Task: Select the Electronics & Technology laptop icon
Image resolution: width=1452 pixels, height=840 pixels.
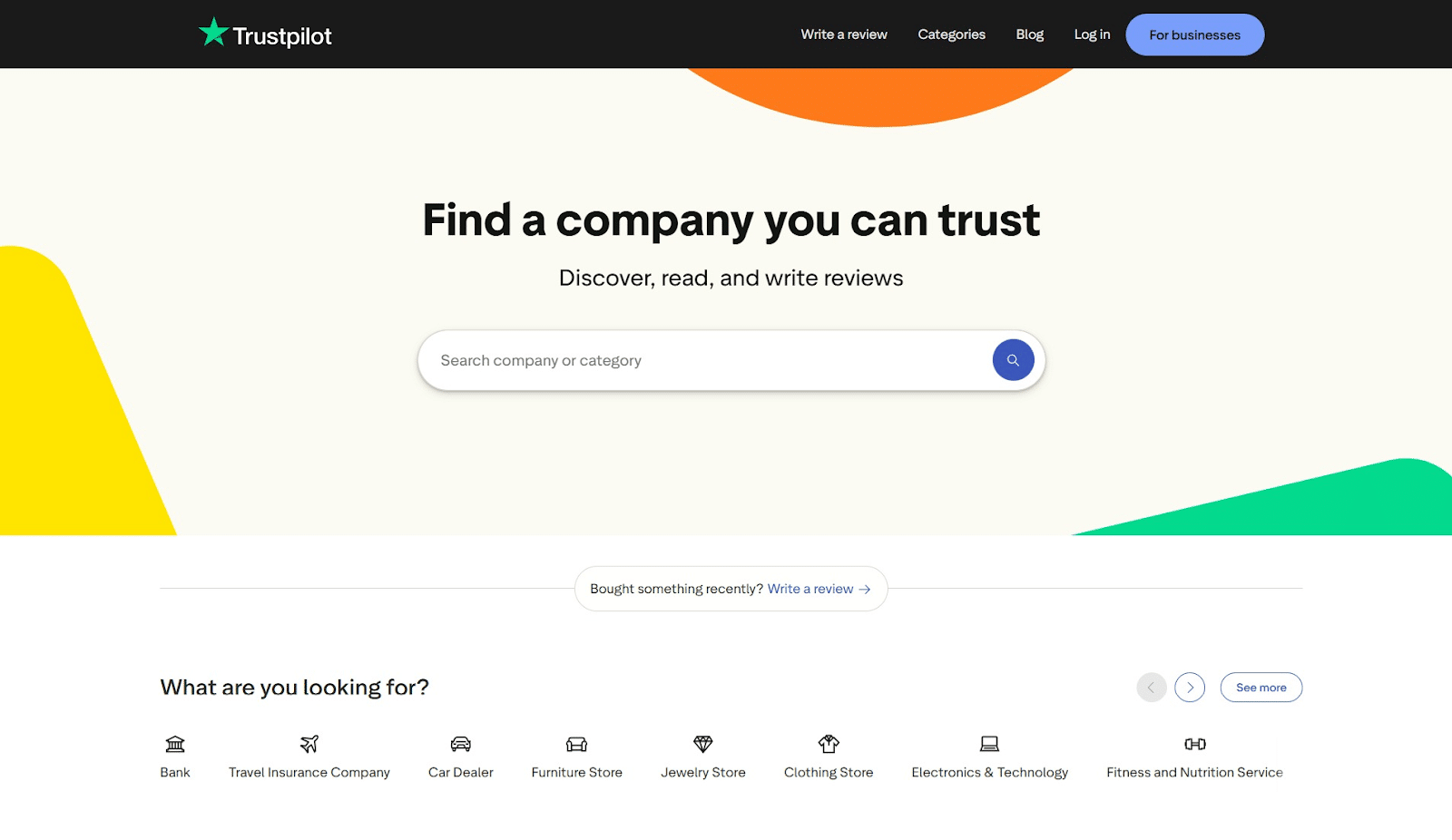Action: coord(989,744)
